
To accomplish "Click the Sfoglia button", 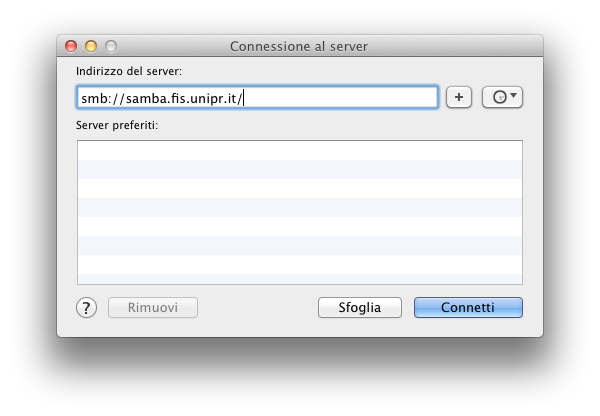I will pyautogui.click(x=360, y=308).
